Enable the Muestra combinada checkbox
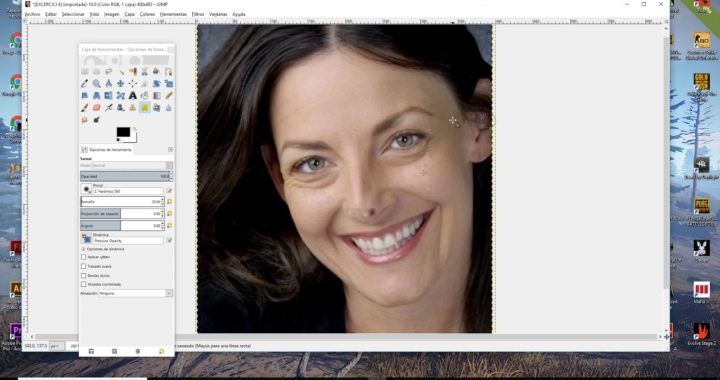This screenshot has height=380, width=720. coord(84,284)
